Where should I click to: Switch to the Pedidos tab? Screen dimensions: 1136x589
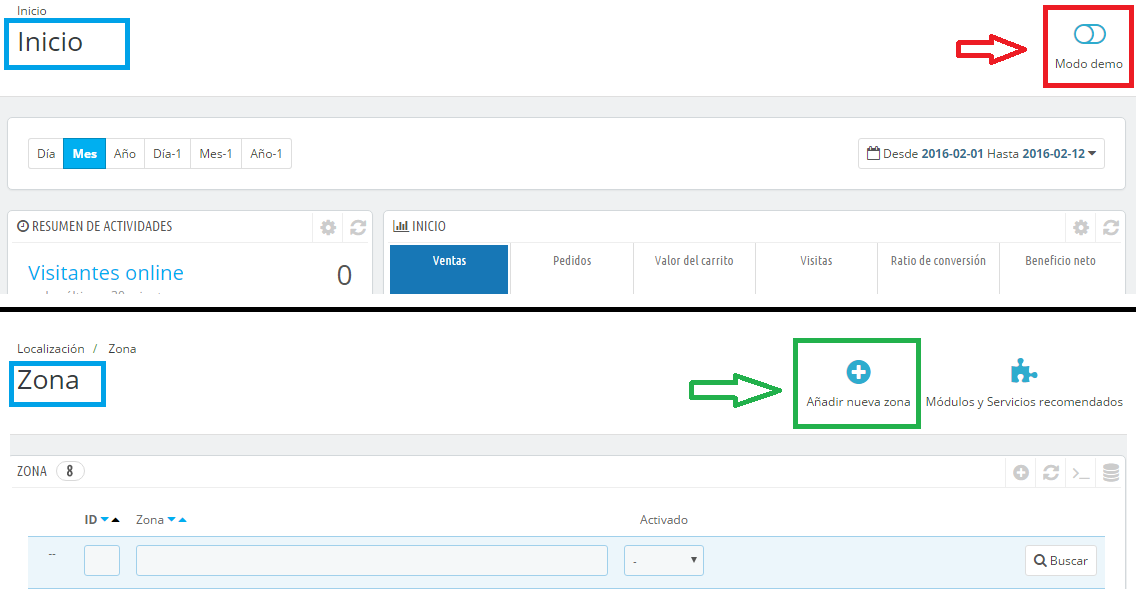[572, 269]
